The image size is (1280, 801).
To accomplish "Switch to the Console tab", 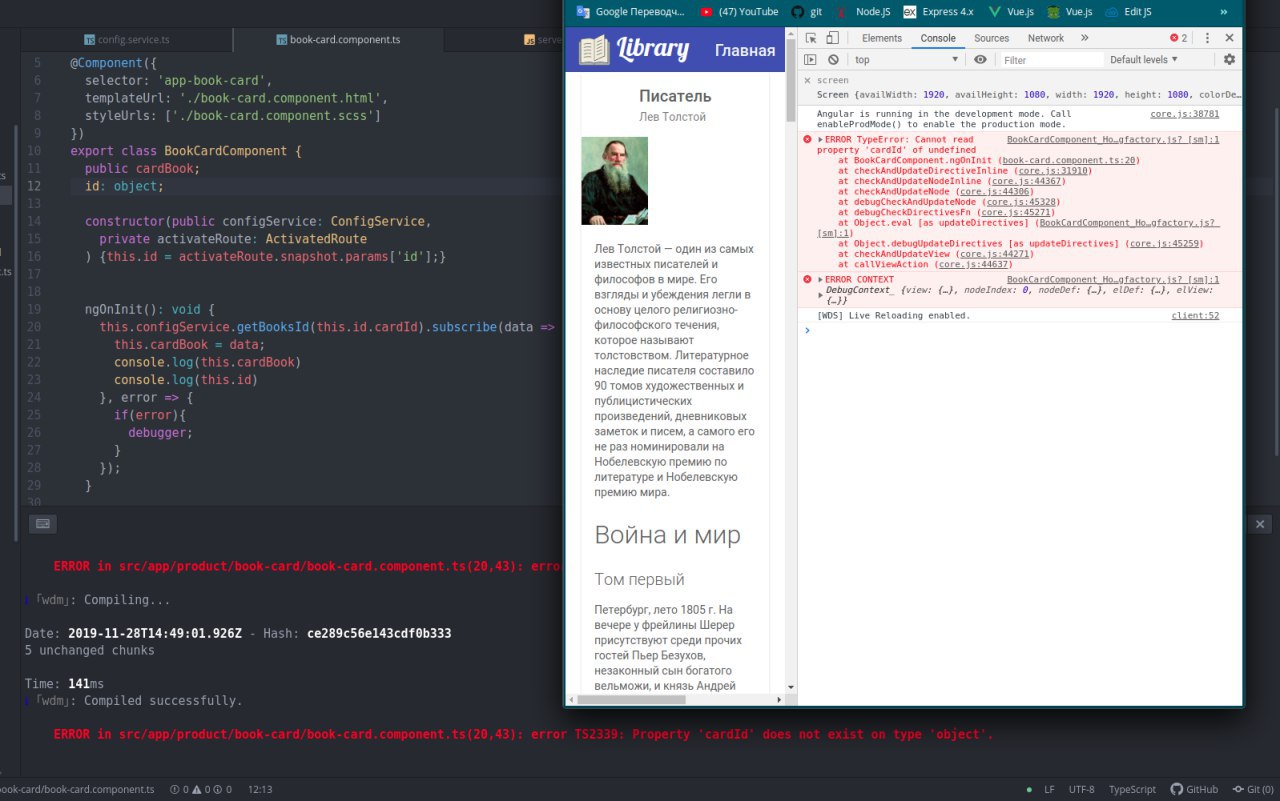I will tap(938, 38).
